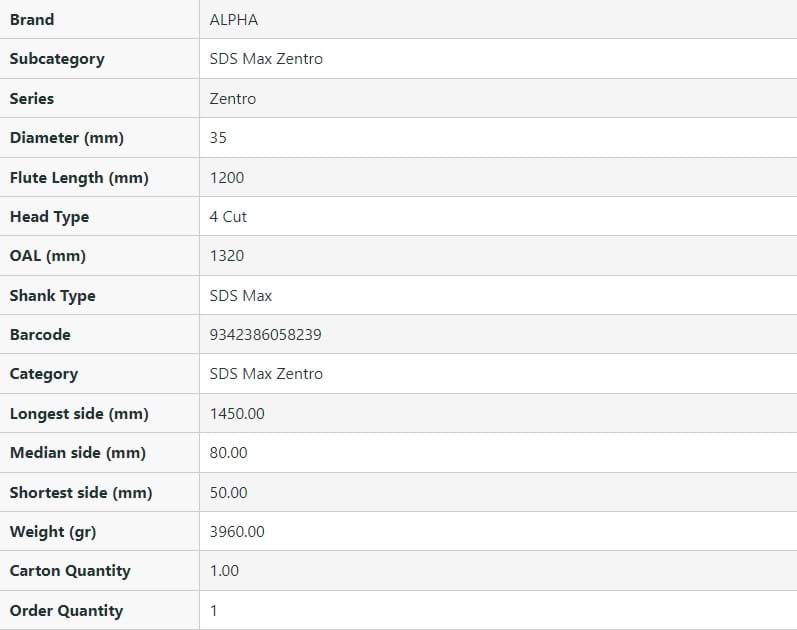Click the Carton Quantity value 1.00
This screenshot has width=797, height=630.
(x=224, y=571)
